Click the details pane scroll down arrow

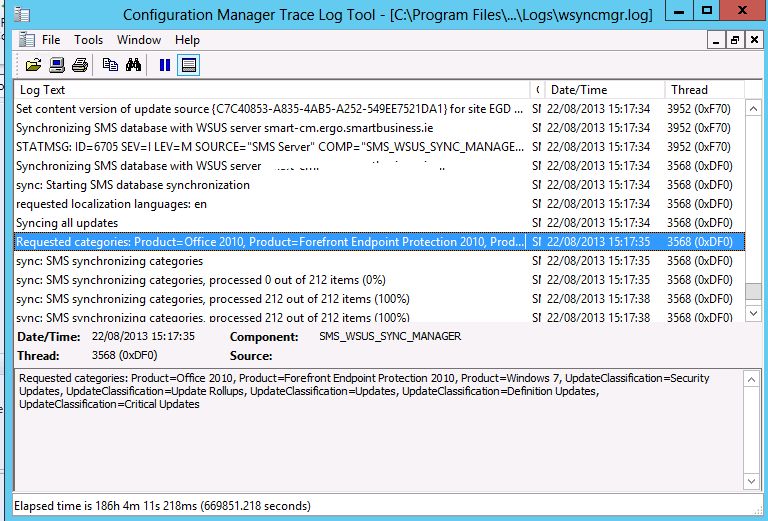(x=752, y=481)
